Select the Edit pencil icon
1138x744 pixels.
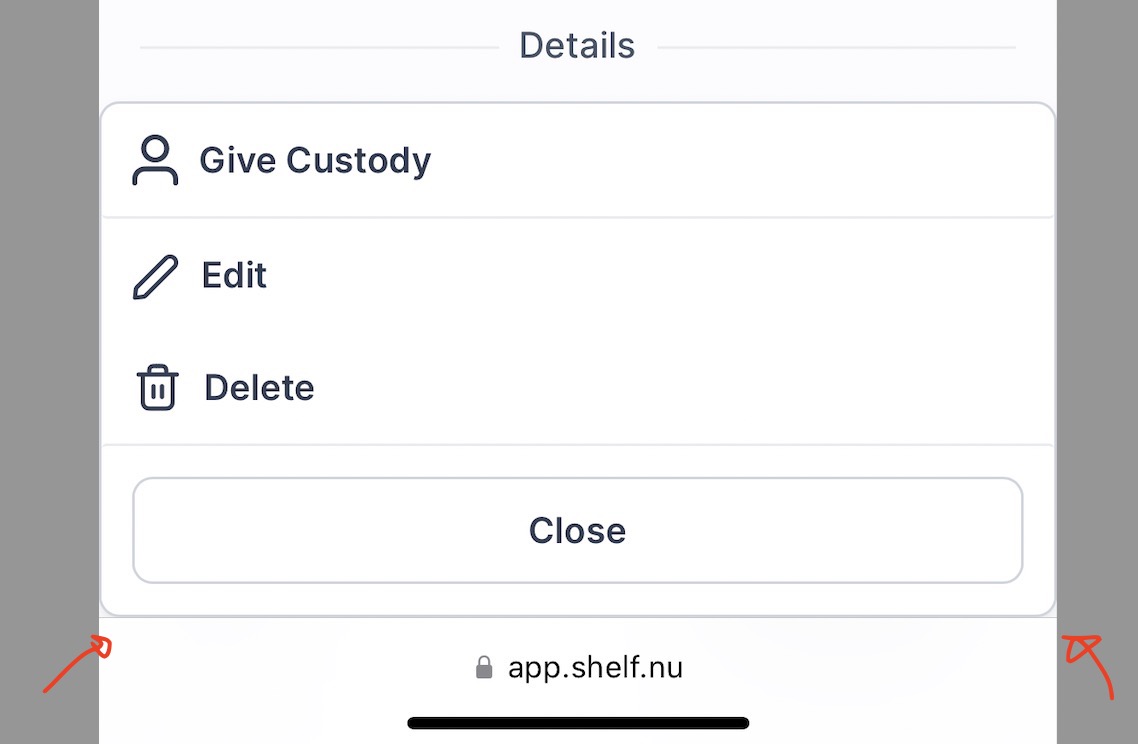155,275
